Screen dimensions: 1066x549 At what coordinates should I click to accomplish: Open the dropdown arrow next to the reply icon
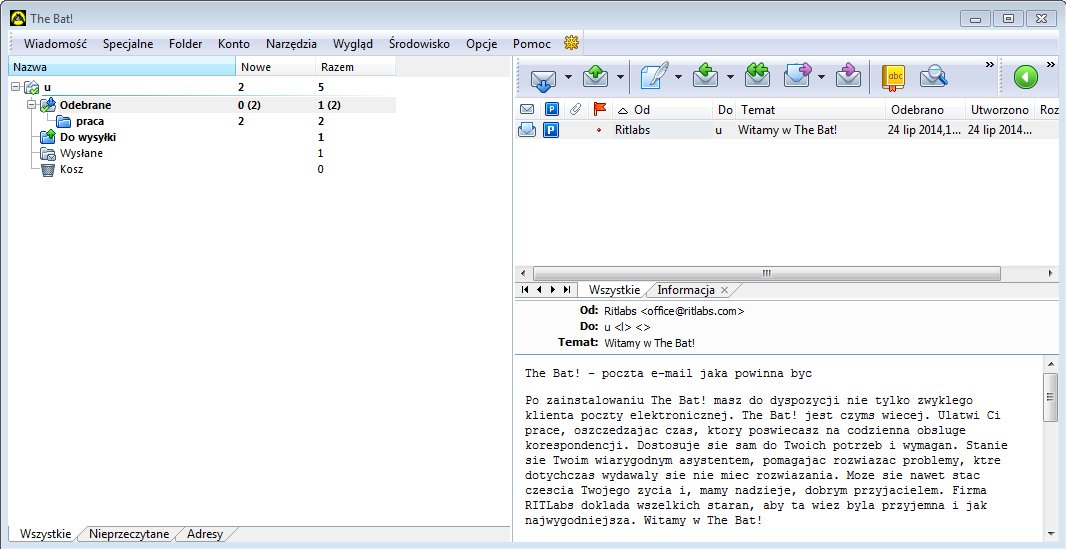(730, 77)
